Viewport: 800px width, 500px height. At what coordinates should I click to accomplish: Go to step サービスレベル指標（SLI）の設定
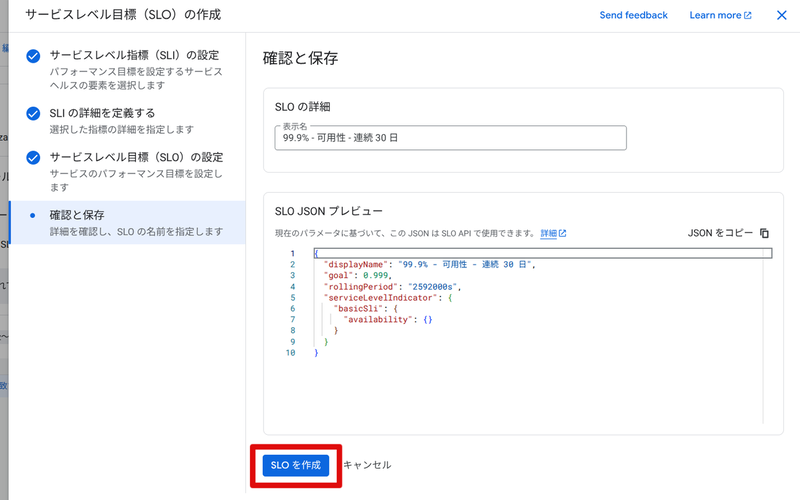tap(134, 55)
